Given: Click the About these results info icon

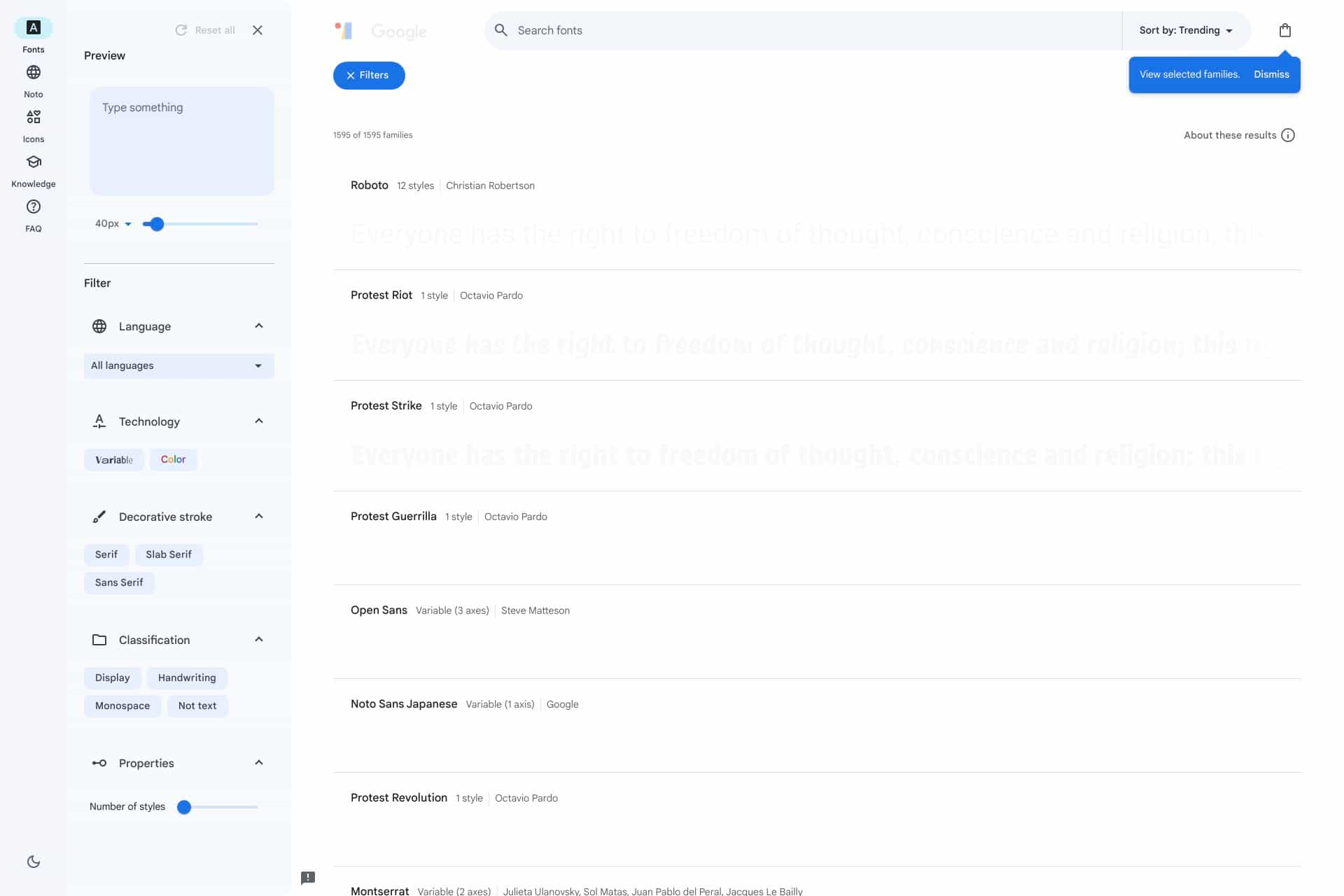Looking at the screenshot, I should point(1287,135).
